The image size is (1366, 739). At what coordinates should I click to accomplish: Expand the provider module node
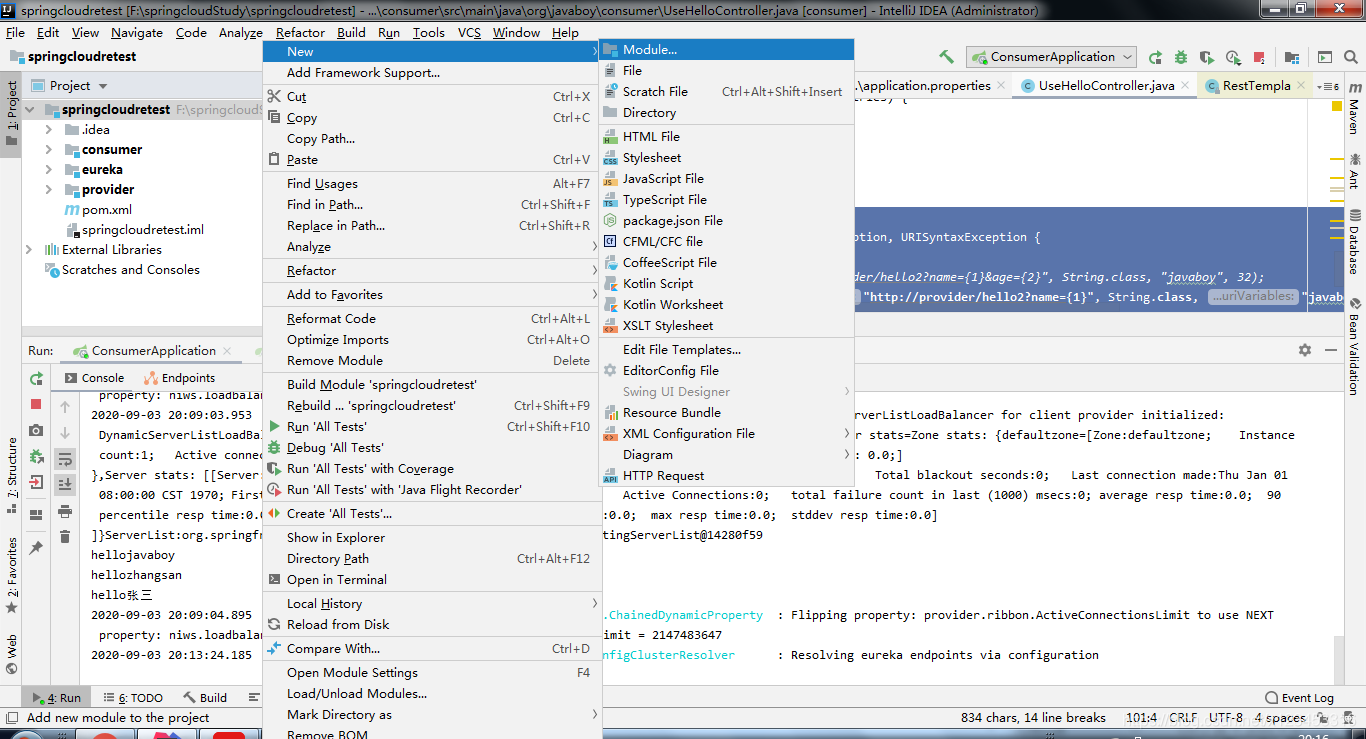click(x=48, y=189)
